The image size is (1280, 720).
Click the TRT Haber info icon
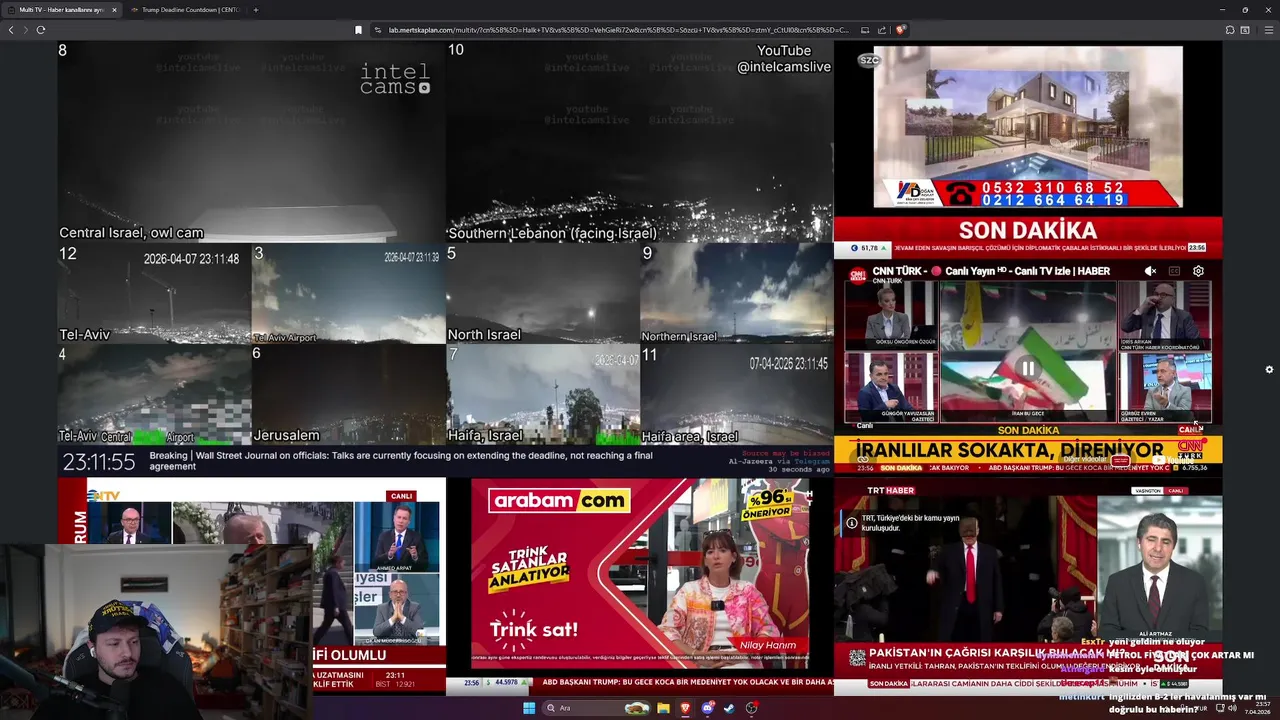coord(851,522)
